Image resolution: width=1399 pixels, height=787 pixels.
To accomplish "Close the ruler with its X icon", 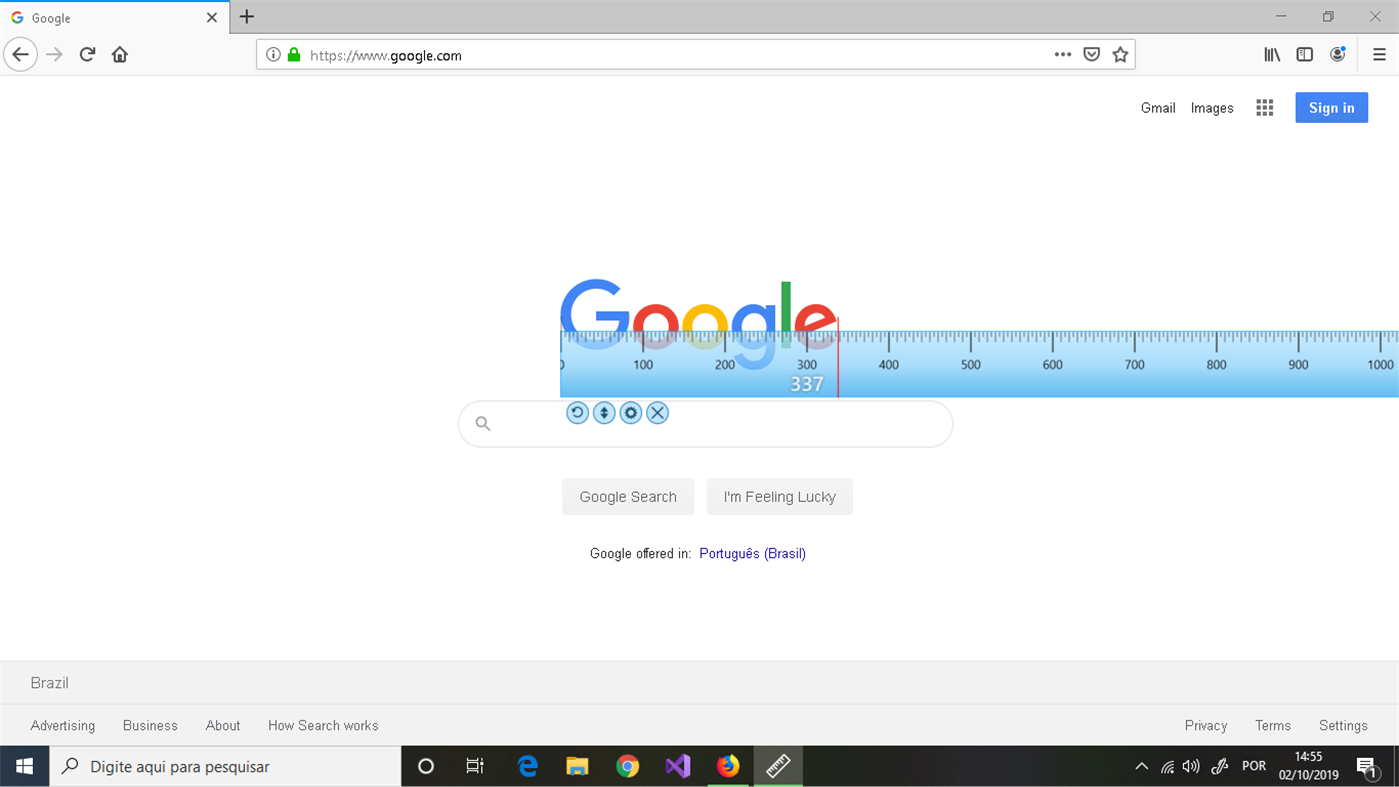I will point(657,413).
